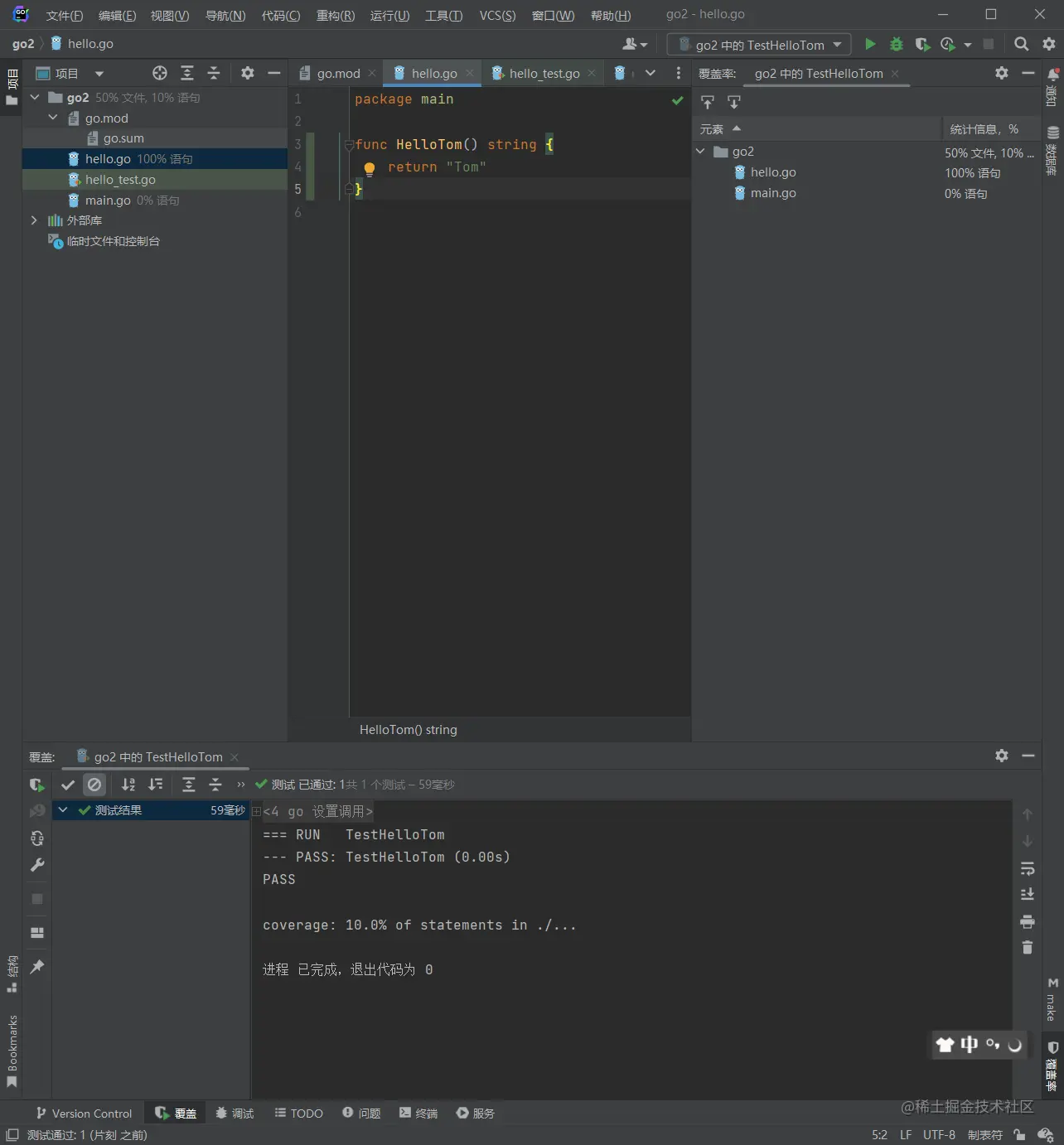Collapse the go2 root in project tree
This screenshot has height=1145, width=1064.
[x=35, y=98]
